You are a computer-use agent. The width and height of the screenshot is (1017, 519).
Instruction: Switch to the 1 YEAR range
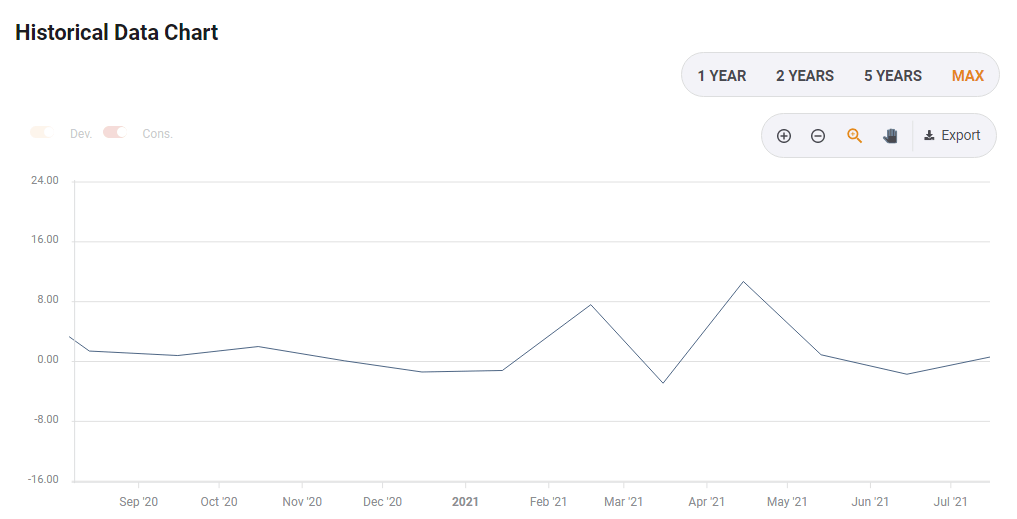[x=722, y=76]
